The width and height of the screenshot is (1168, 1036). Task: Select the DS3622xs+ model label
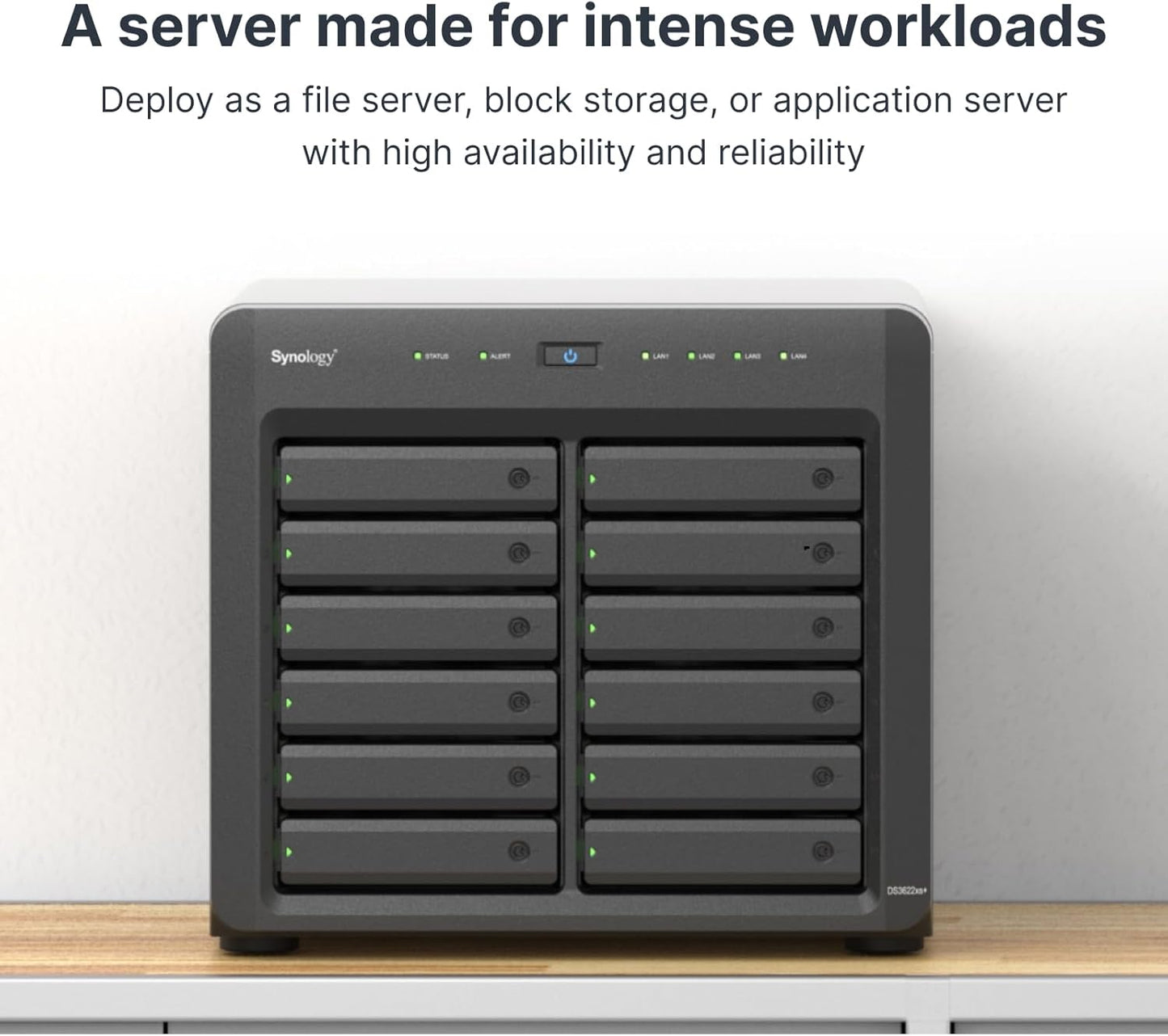click(906, 891)
